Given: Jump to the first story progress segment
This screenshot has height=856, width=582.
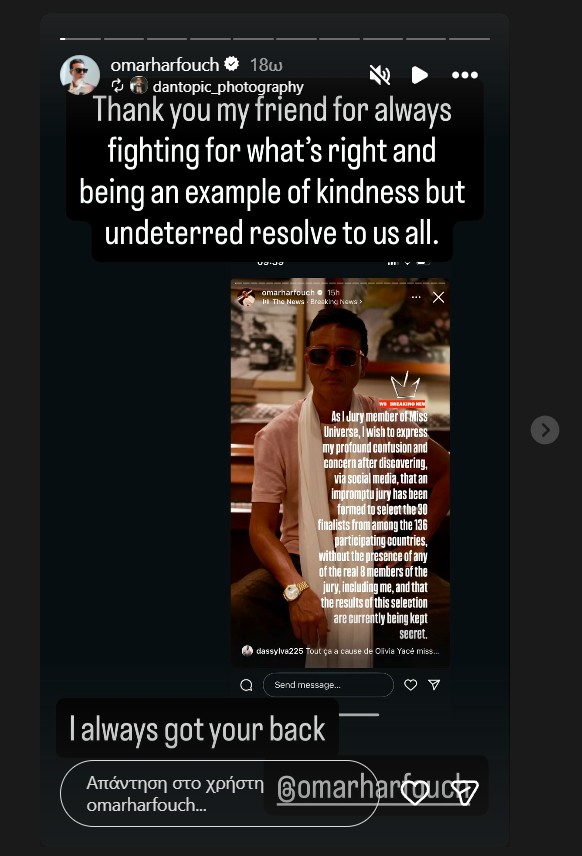Looking at the screenshot, I should [80, 39].
